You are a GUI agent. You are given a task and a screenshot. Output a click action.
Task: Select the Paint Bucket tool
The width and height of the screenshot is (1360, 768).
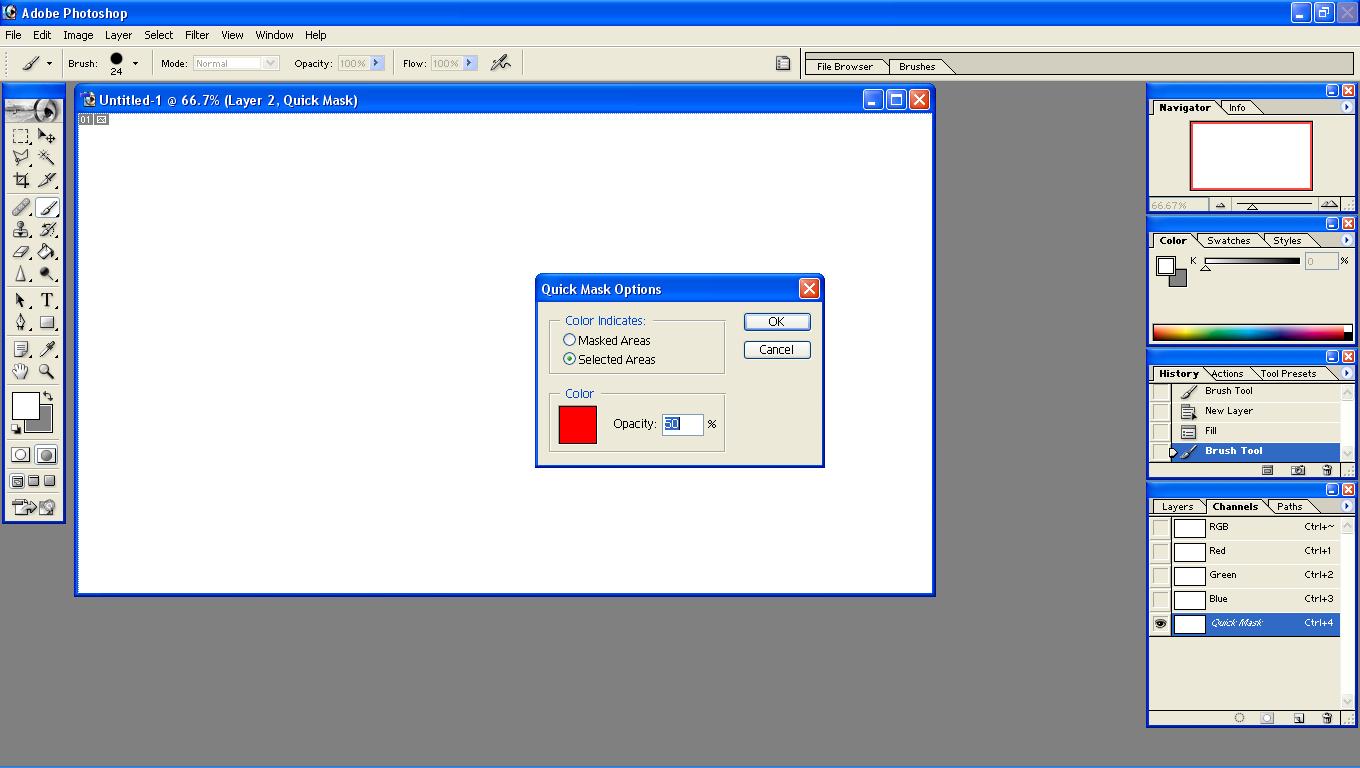coord(47,252)
